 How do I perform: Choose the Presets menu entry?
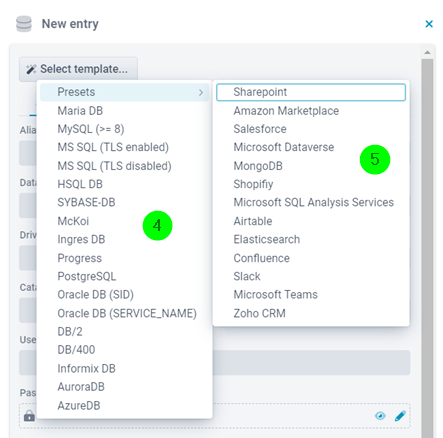tap(124, 92)
